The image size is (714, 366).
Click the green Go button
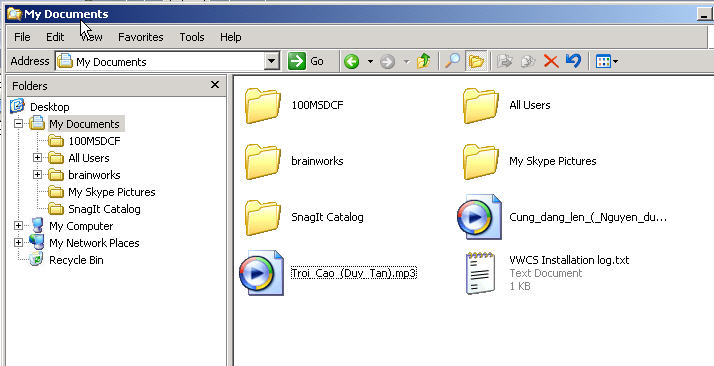pos(306,61)
